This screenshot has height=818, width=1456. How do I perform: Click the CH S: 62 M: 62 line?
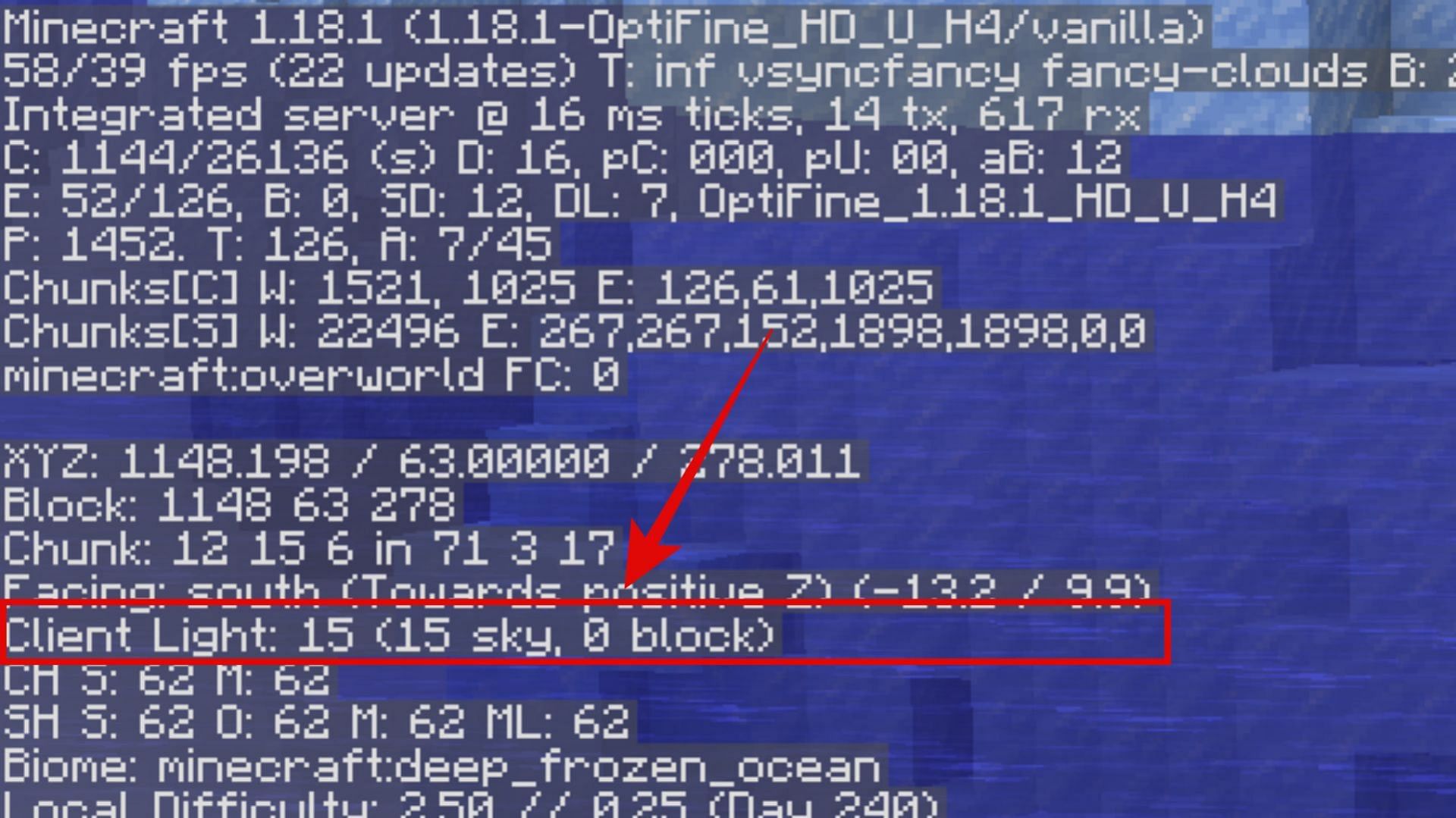pyautogui.click(x=167, y=679)
